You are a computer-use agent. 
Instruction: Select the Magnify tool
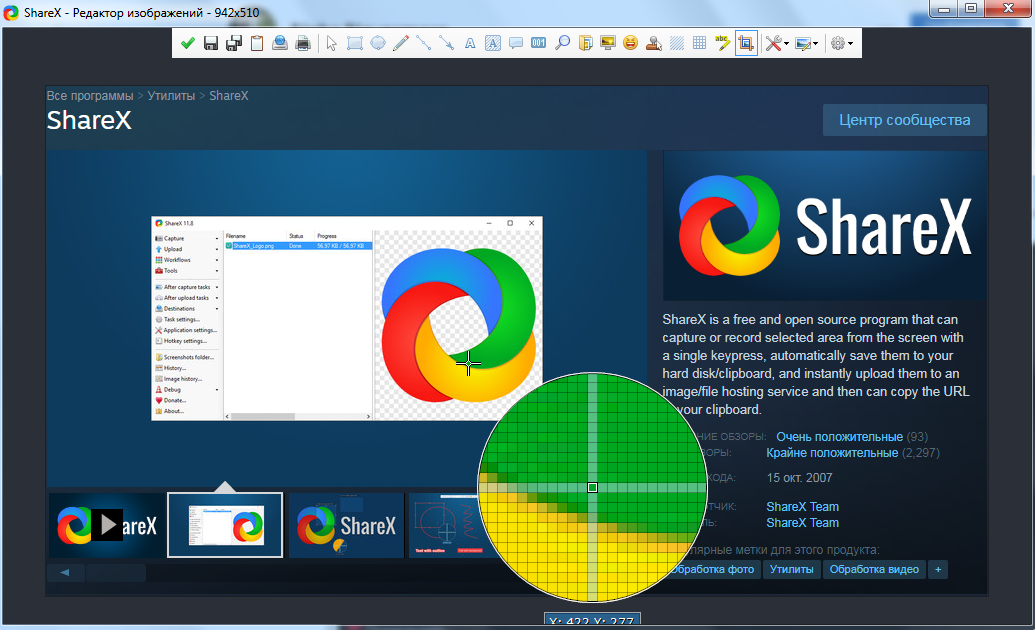pyautogui.click(x=562, y=44)
